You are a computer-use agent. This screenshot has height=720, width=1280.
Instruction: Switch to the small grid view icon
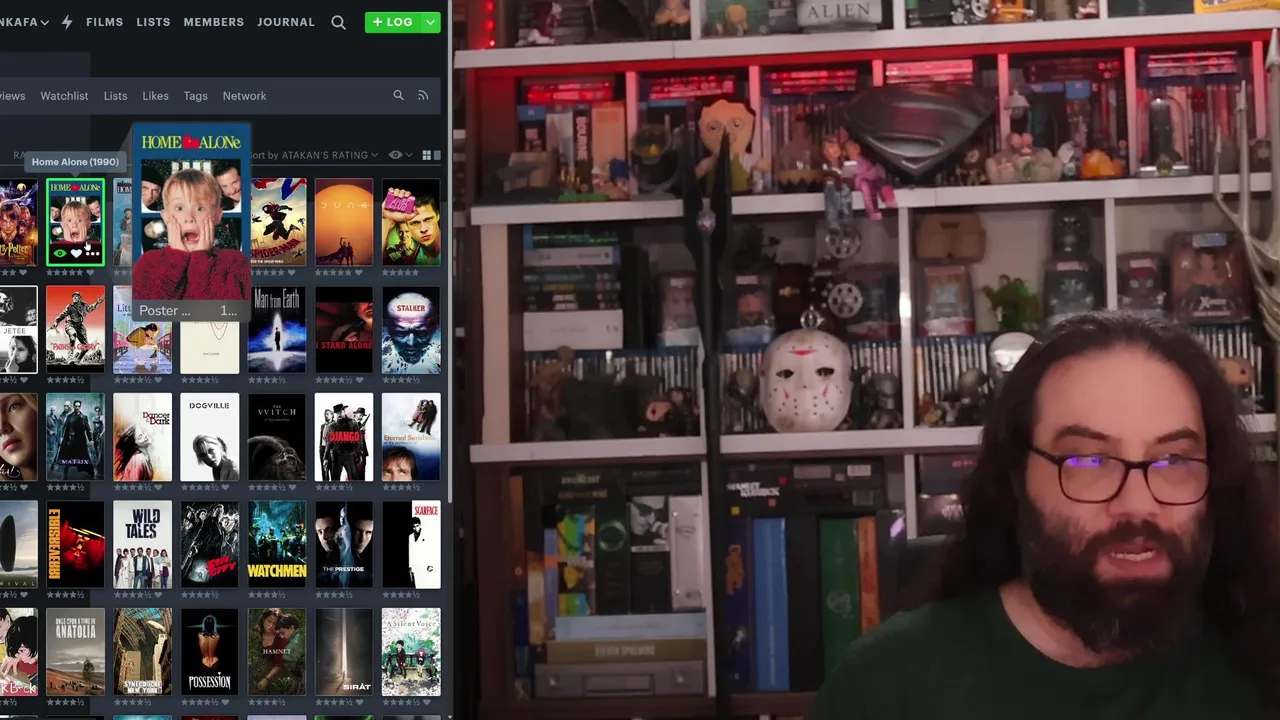tap(427, 155)
